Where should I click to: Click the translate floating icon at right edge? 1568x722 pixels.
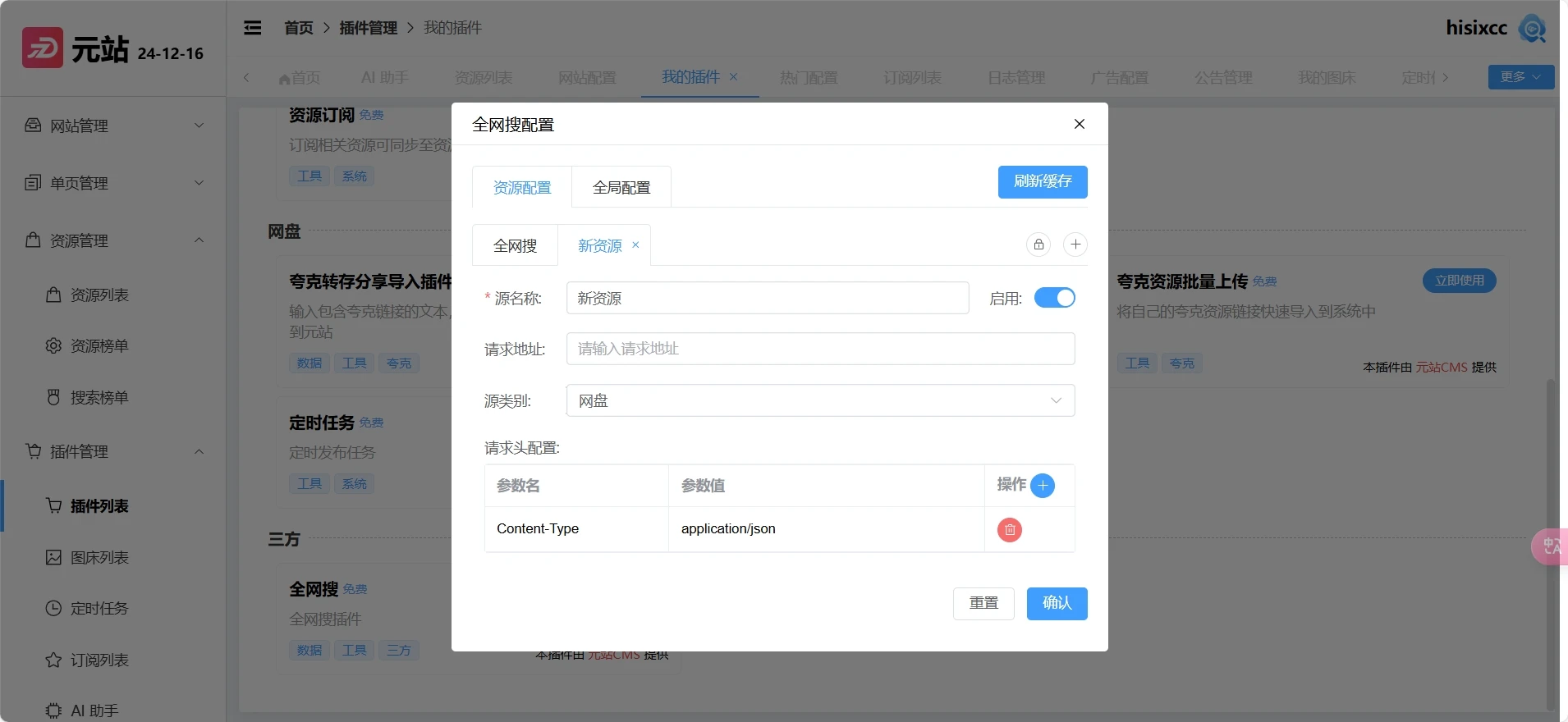(1552, 546)
